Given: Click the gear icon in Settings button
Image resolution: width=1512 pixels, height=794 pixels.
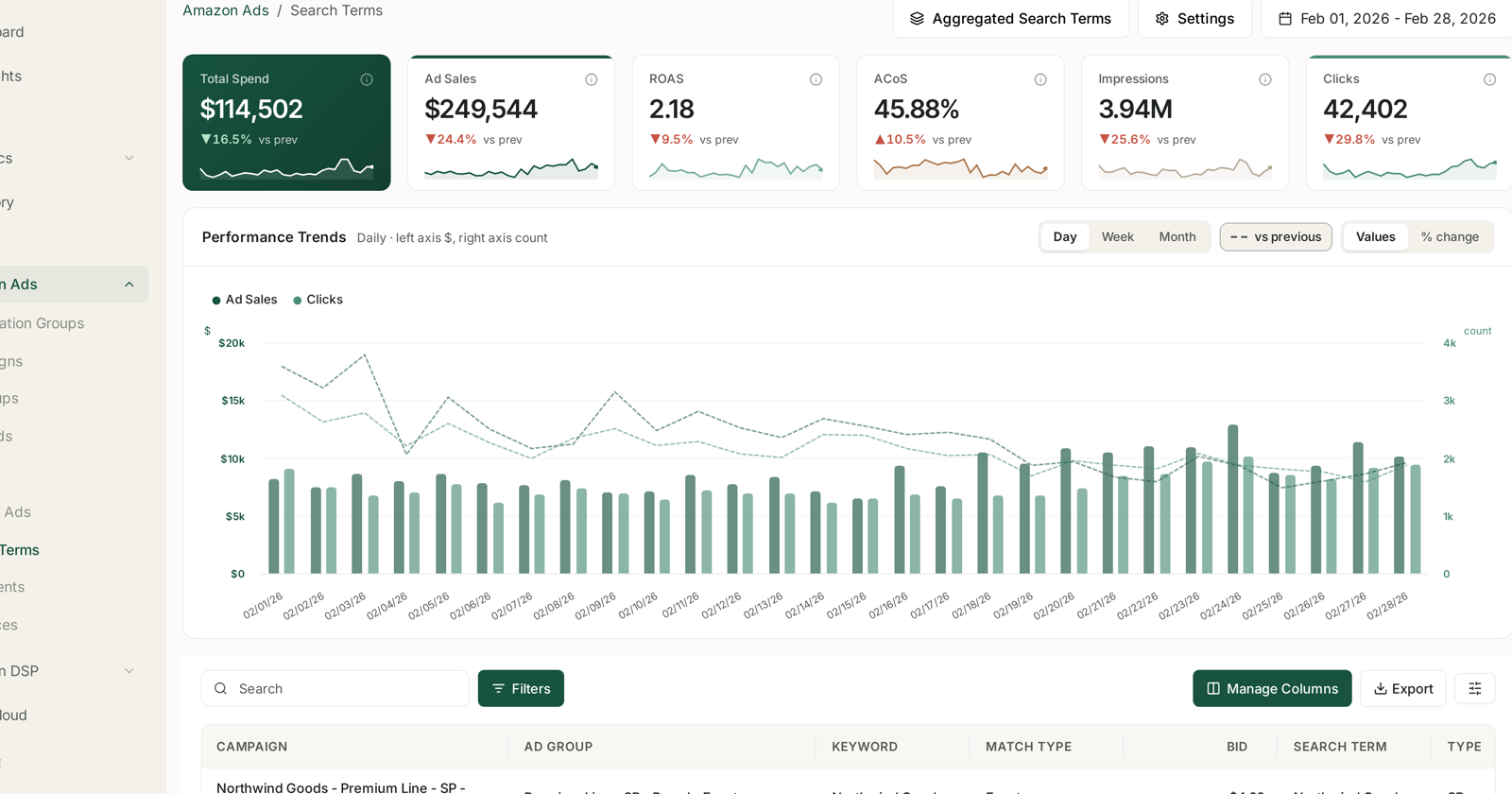Looking at the screenshot, I should point(1162,19).
